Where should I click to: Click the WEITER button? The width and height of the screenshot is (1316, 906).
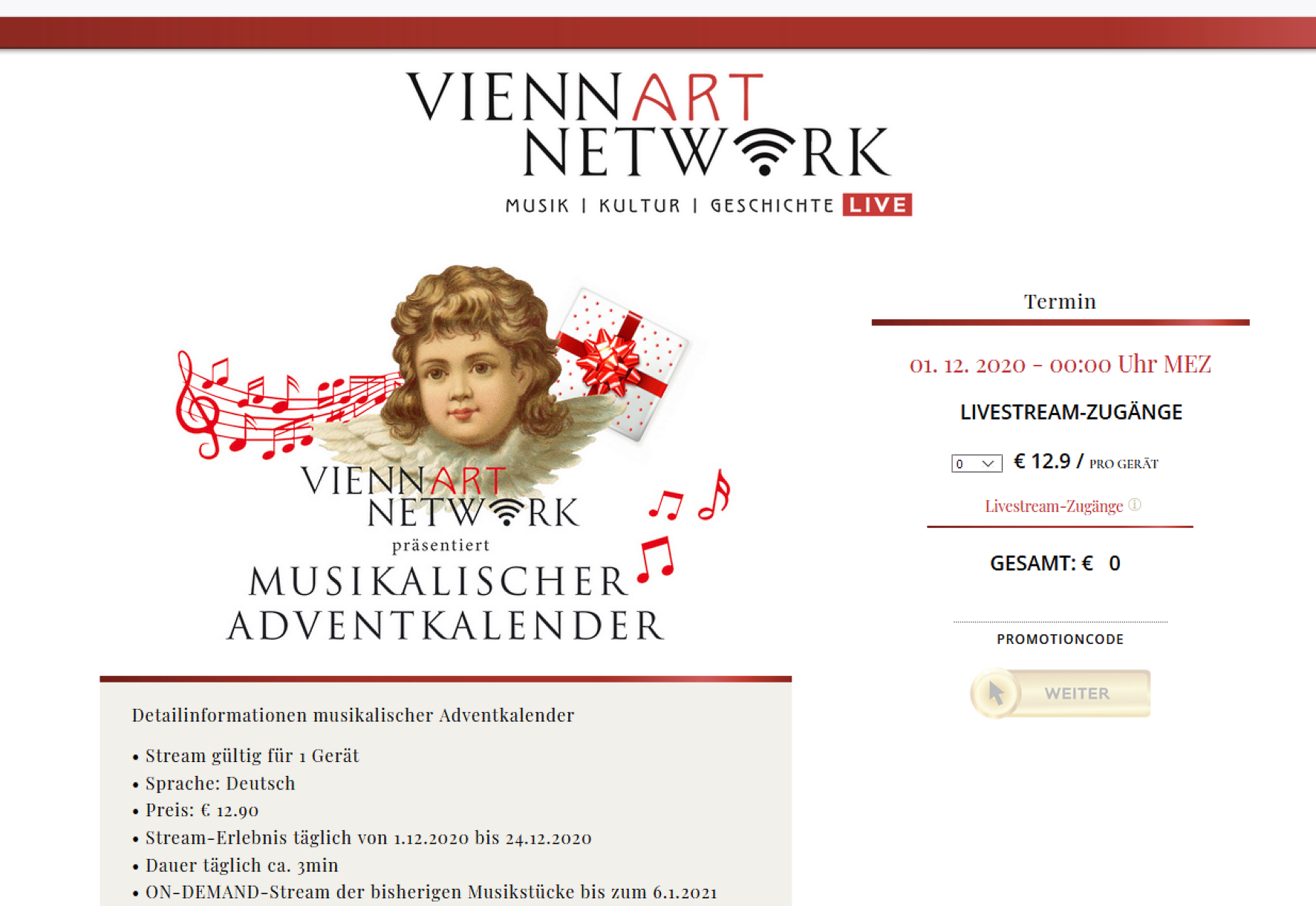coord(1061,693)
